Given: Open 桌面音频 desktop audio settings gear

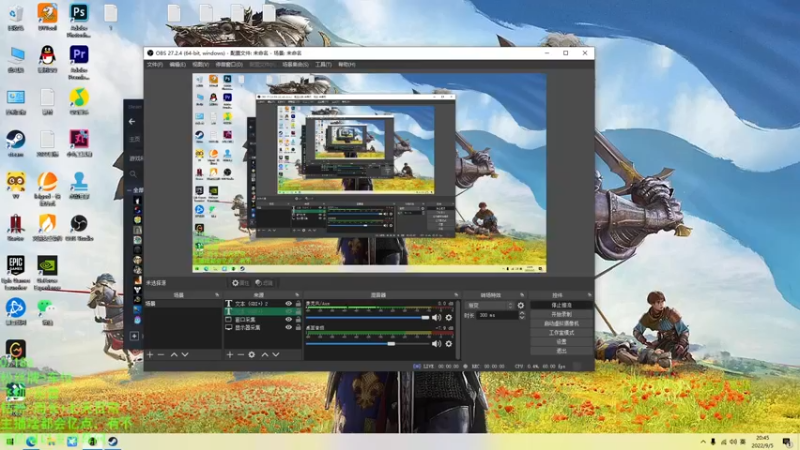Looking at the screenshot, I should [448, 344].
